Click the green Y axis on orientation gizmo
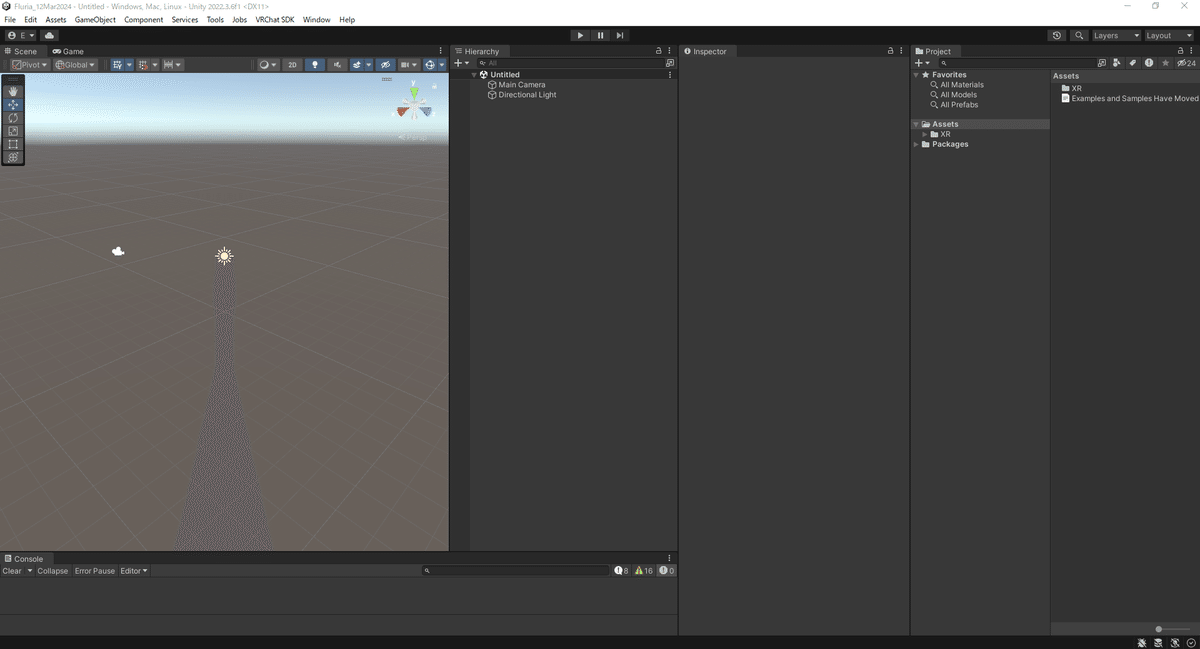Image resolution: width=1200 pixels, height=649 pixels. 414,91
